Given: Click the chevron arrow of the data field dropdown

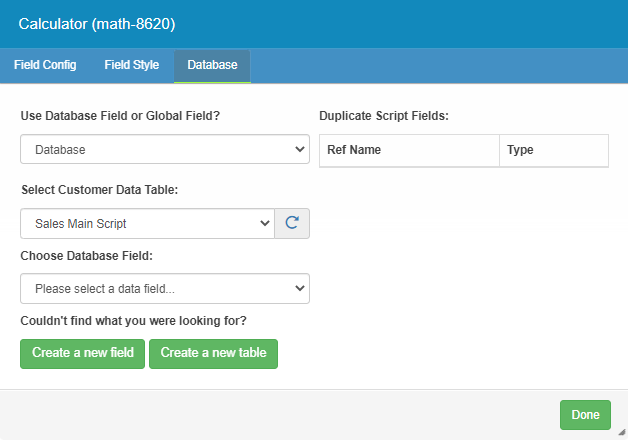Looking at the screenshot, I should 299,289.
